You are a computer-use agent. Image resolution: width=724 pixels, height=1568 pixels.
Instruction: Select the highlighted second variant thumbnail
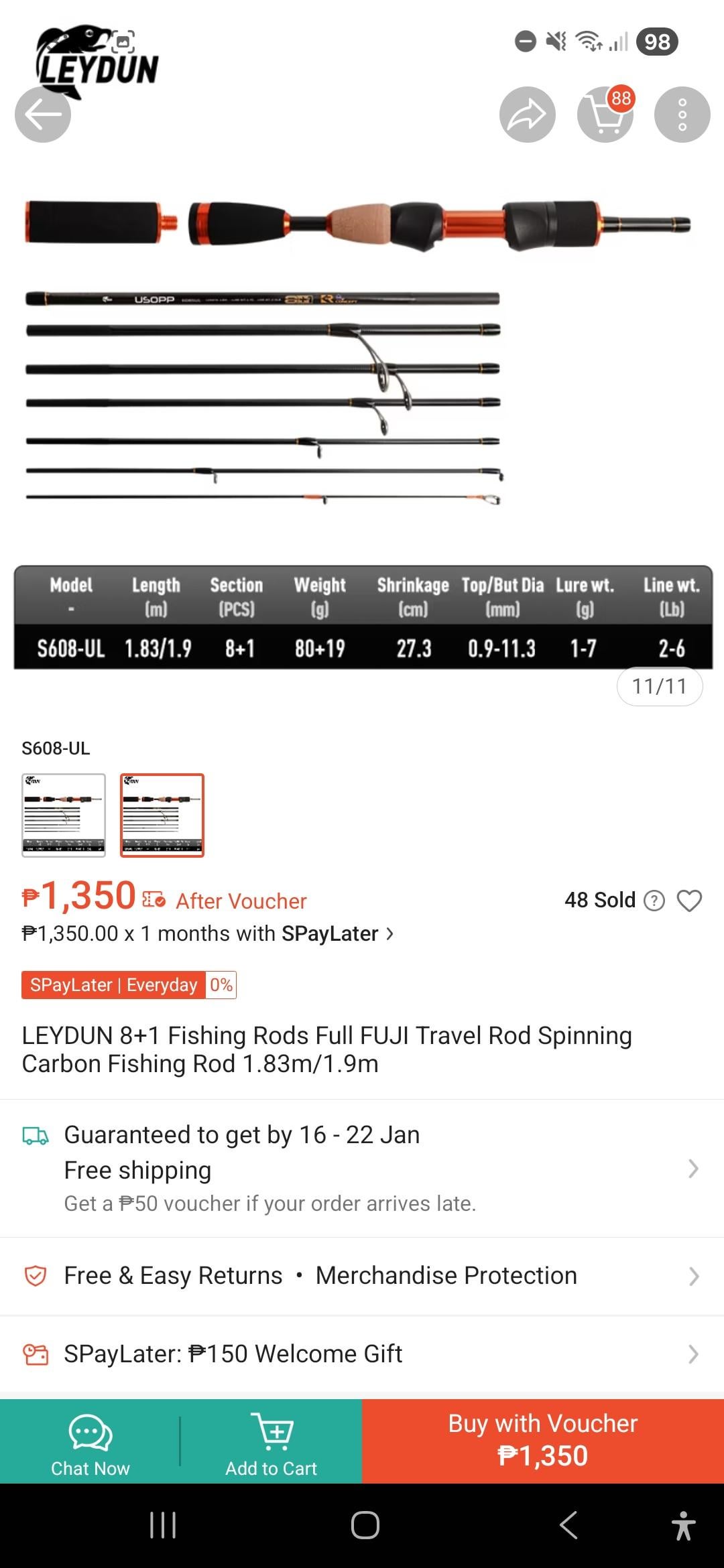[x=162, y=815]
